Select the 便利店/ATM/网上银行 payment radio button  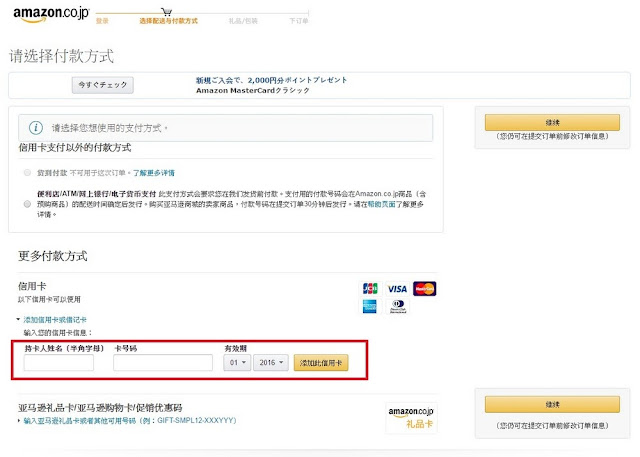[27, 204]
